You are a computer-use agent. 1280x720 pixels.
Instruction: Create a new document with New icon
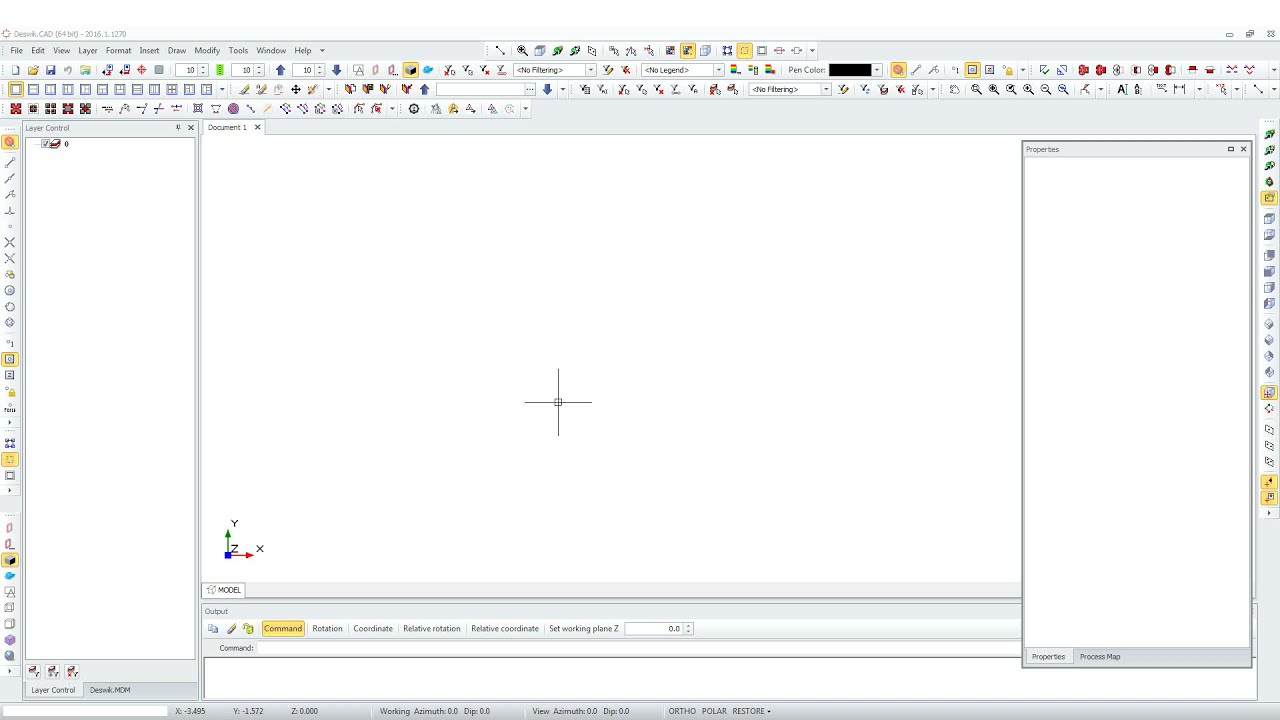click(15, 70)
